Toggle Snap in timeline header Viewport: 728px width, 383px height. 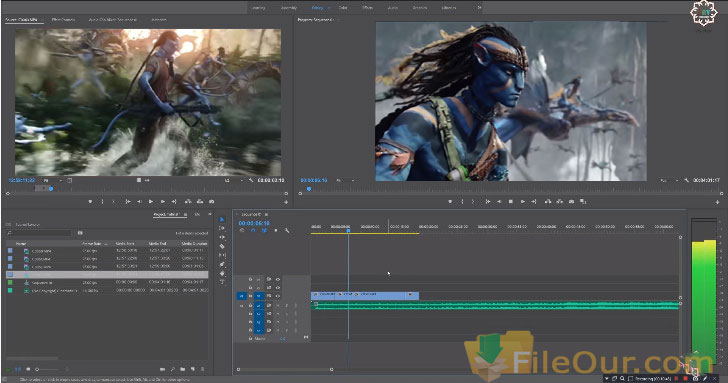pyautogui.click(x=253, y=230)
